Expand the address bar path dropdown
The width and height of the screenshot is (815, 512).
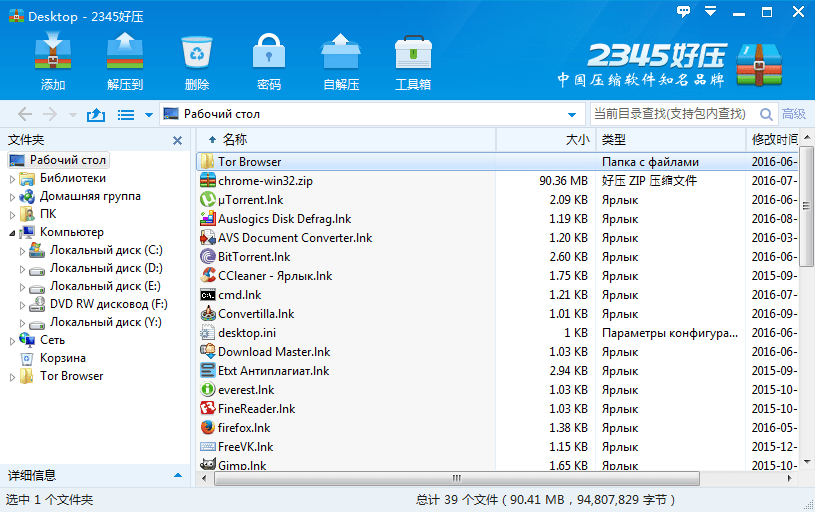pos(572,115)
